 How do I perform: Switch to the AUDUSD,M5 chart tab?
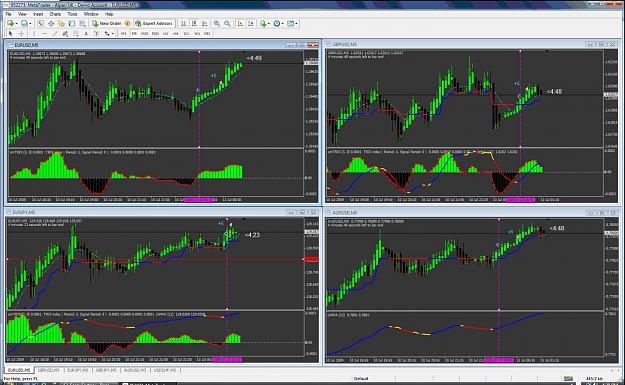pyautogui.click(x=135, y=370)
